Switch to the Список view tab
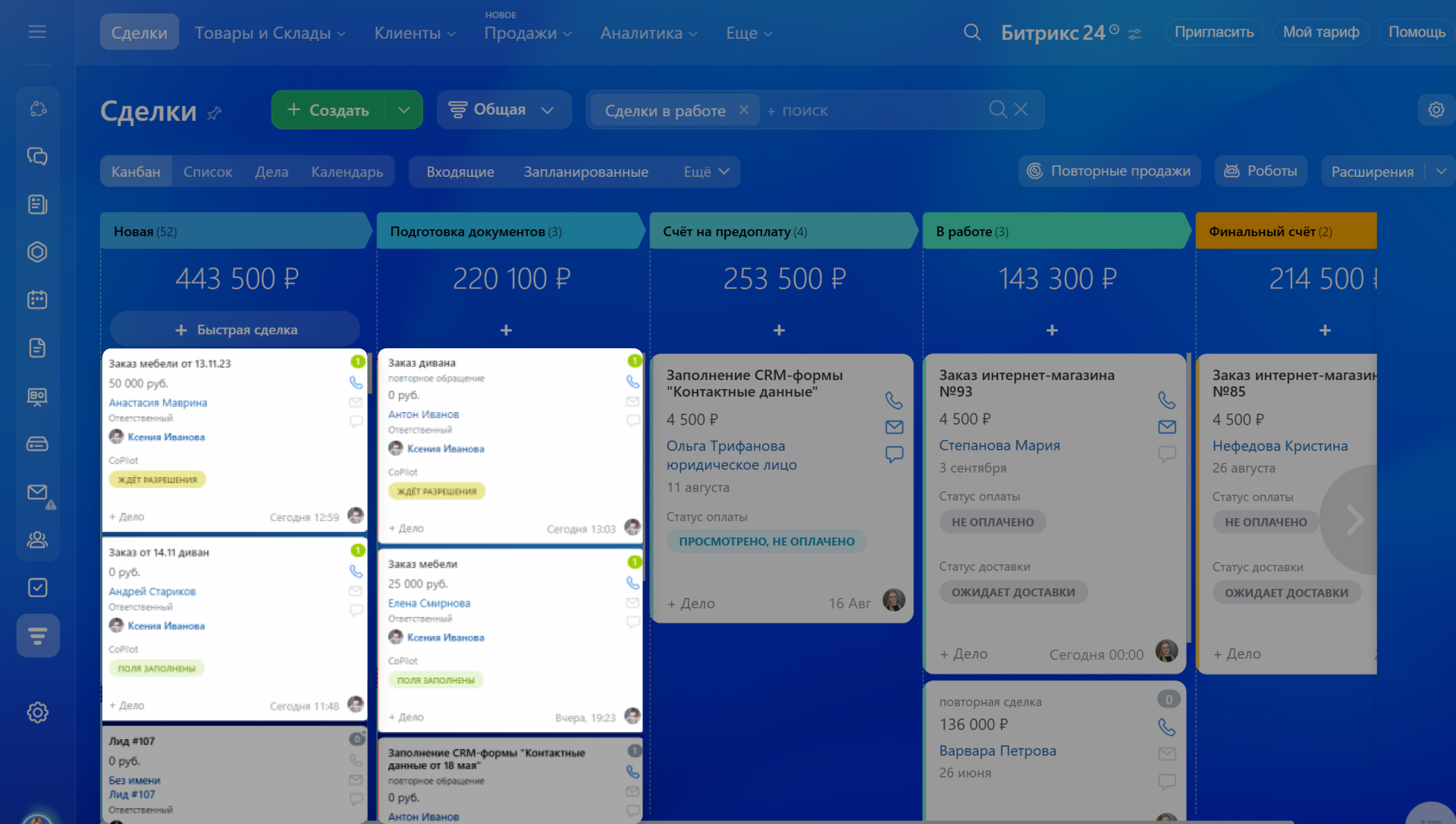The height and width of the screenshot is (824, 1456). point(207,172)
